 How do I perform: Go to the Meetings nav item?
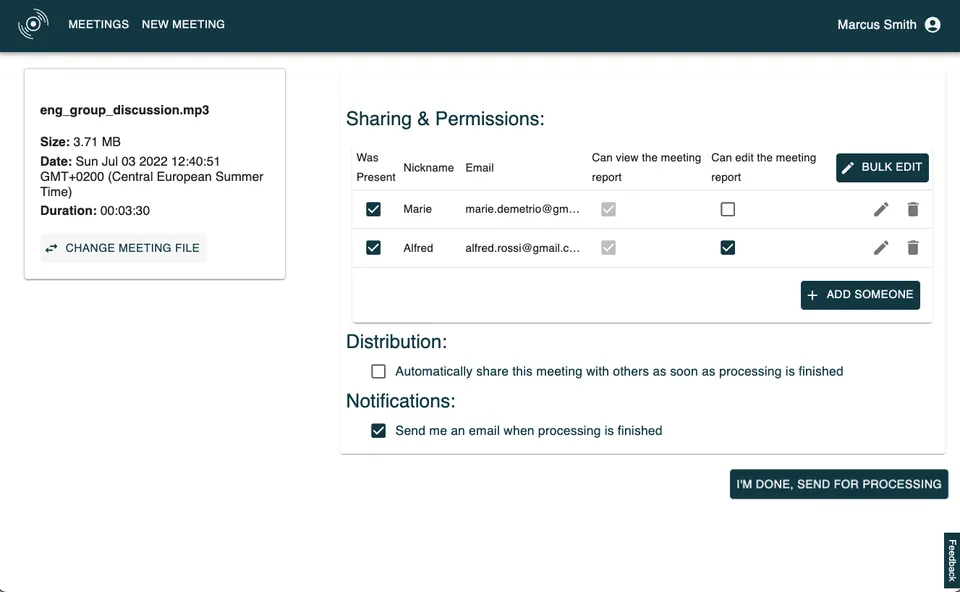click(99, 24)
